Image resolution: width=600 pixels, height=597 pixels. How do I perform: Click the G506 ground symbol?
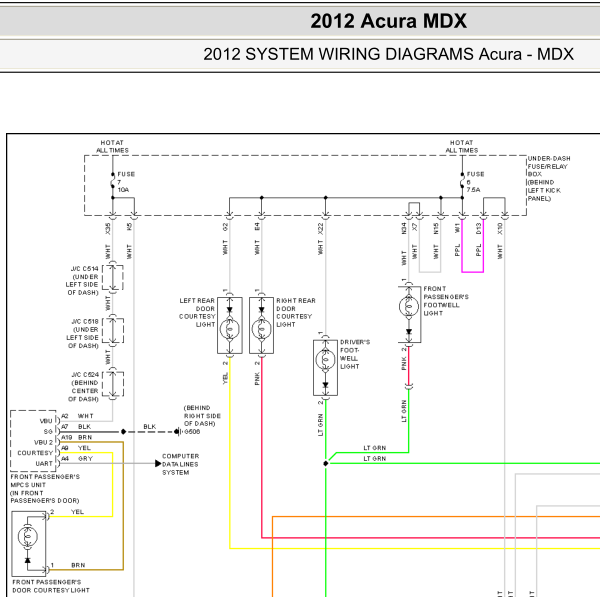click(x=178, y=432)
